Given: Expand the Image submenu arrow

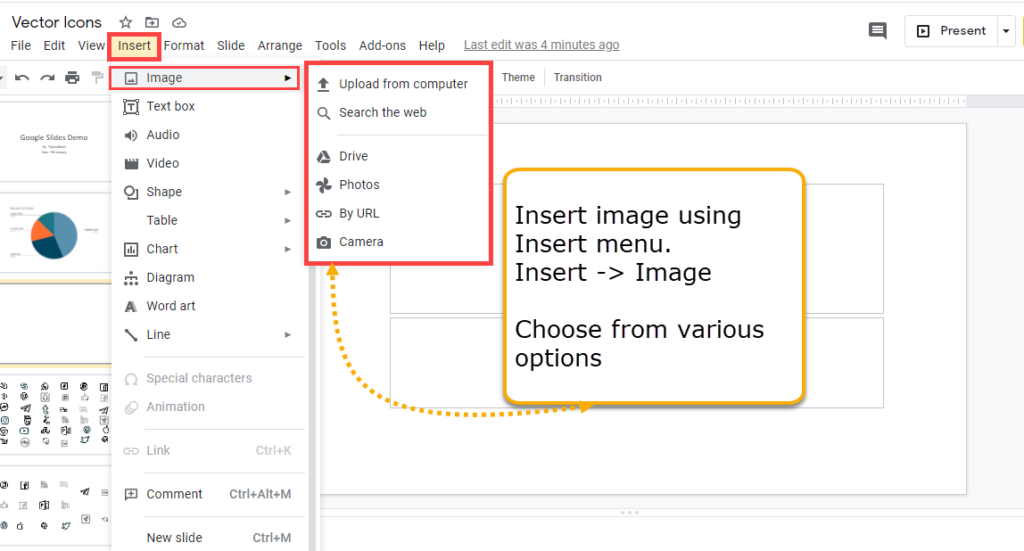Looking at the screenshot, I should [287, 78].
